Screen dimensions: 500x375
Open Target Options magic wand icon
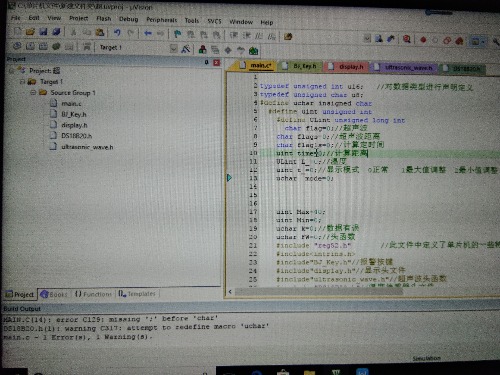[x=186, y=49]
